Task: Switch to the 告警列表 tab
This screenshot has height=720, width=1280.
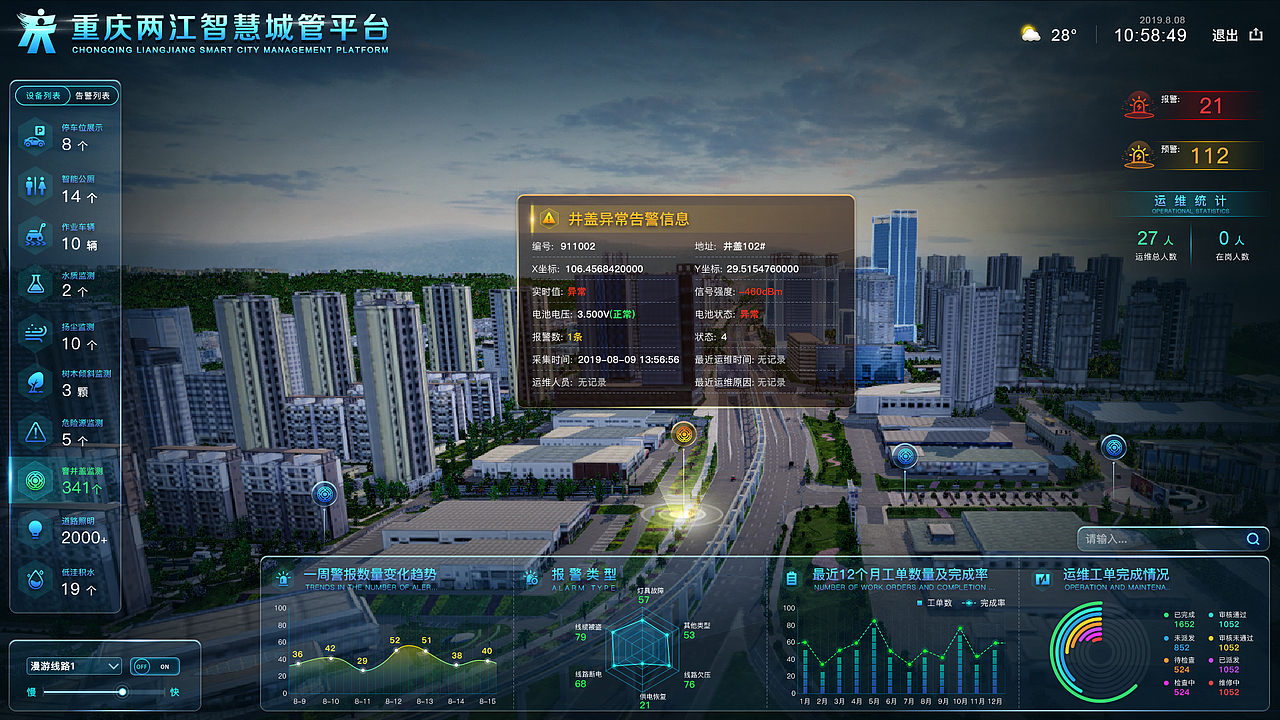Action: [93, 96]
